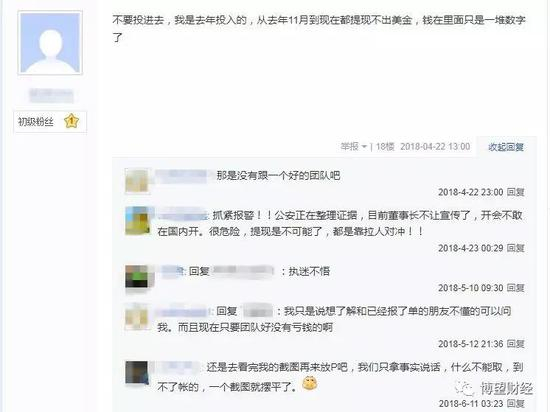This screenshot has height=412, width=550.
Task: Open avatar of first reply about 好的团队
Action: tap(138, 181)
